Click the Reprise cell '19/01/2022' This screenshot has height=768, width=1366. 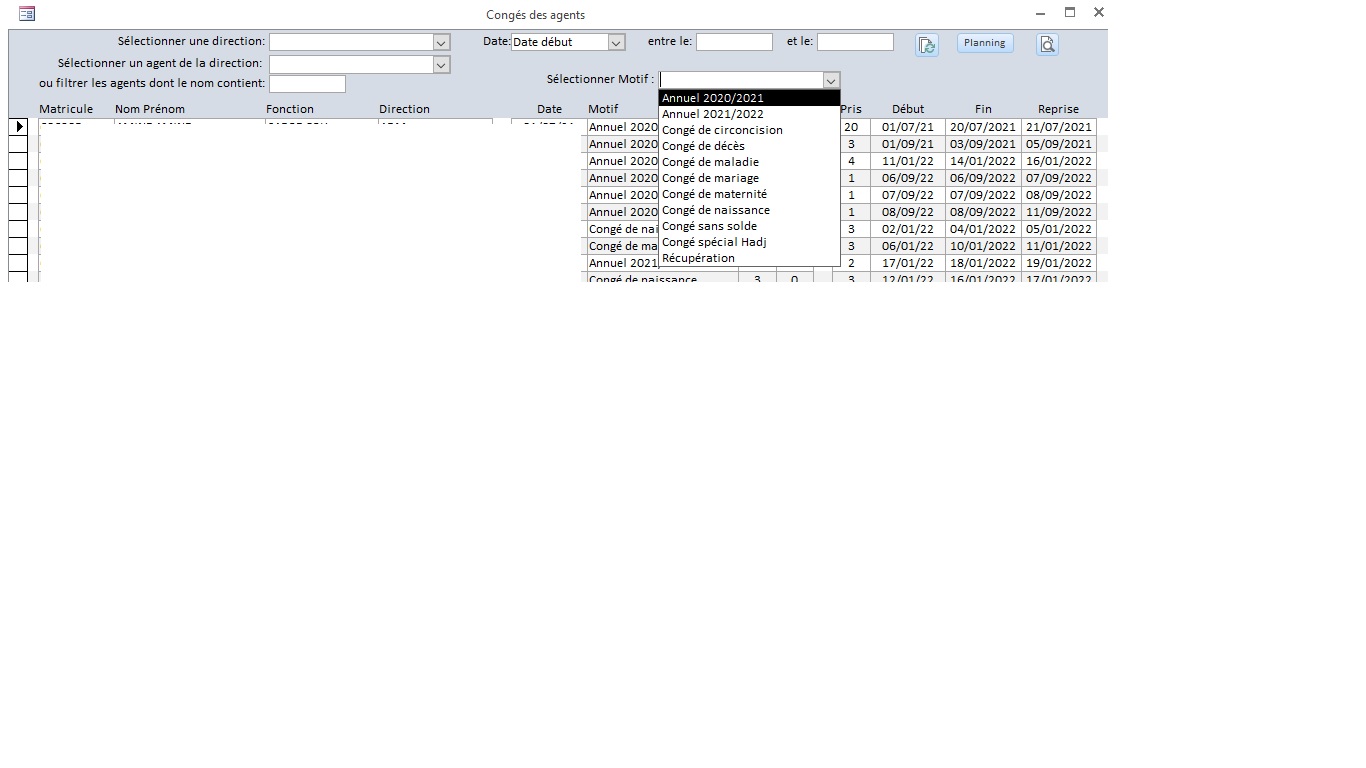1059,263
